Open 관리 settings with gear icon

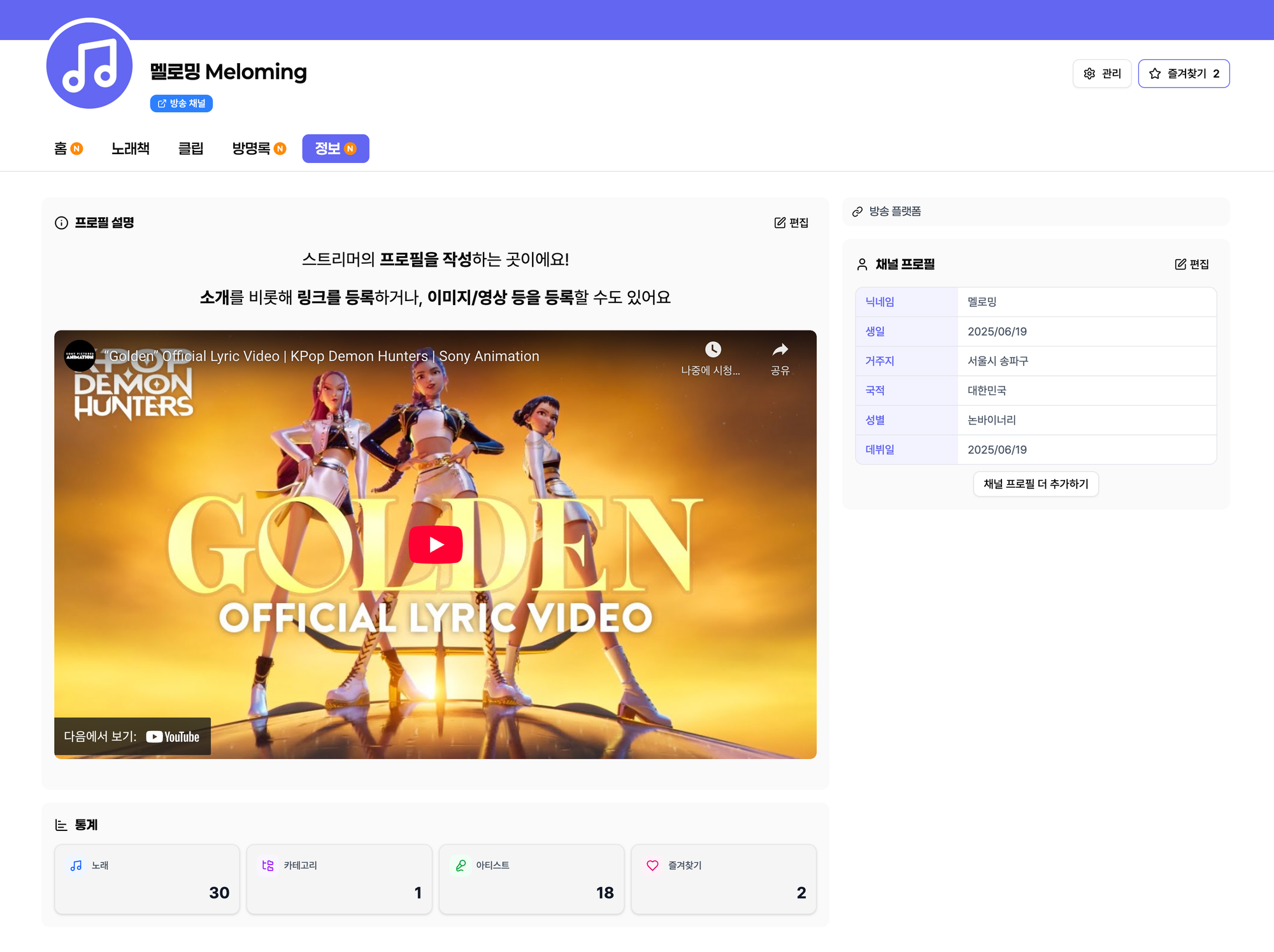coord(1101,74)
